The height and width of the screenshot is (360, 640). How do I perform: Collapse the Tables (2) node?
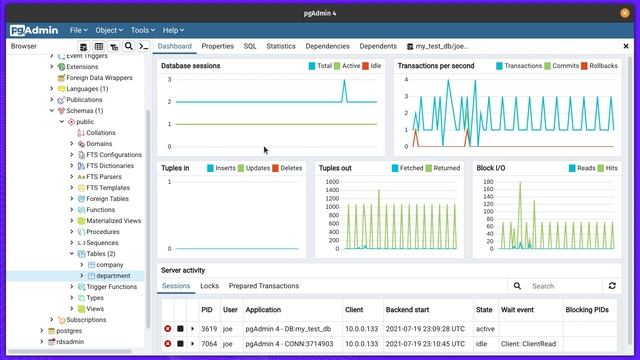[72, 254]
